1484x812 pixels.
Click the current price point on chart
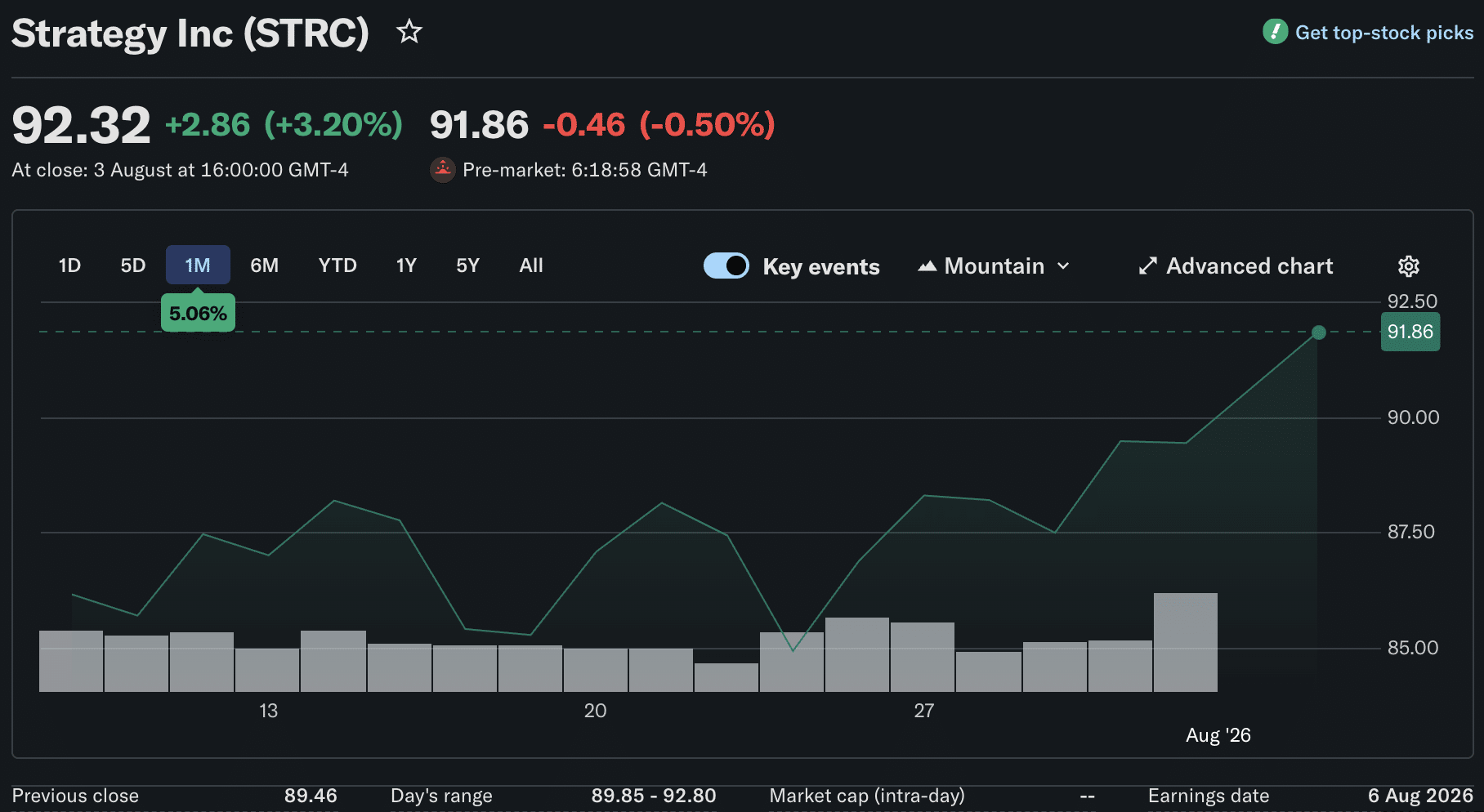pos(1319,332)
